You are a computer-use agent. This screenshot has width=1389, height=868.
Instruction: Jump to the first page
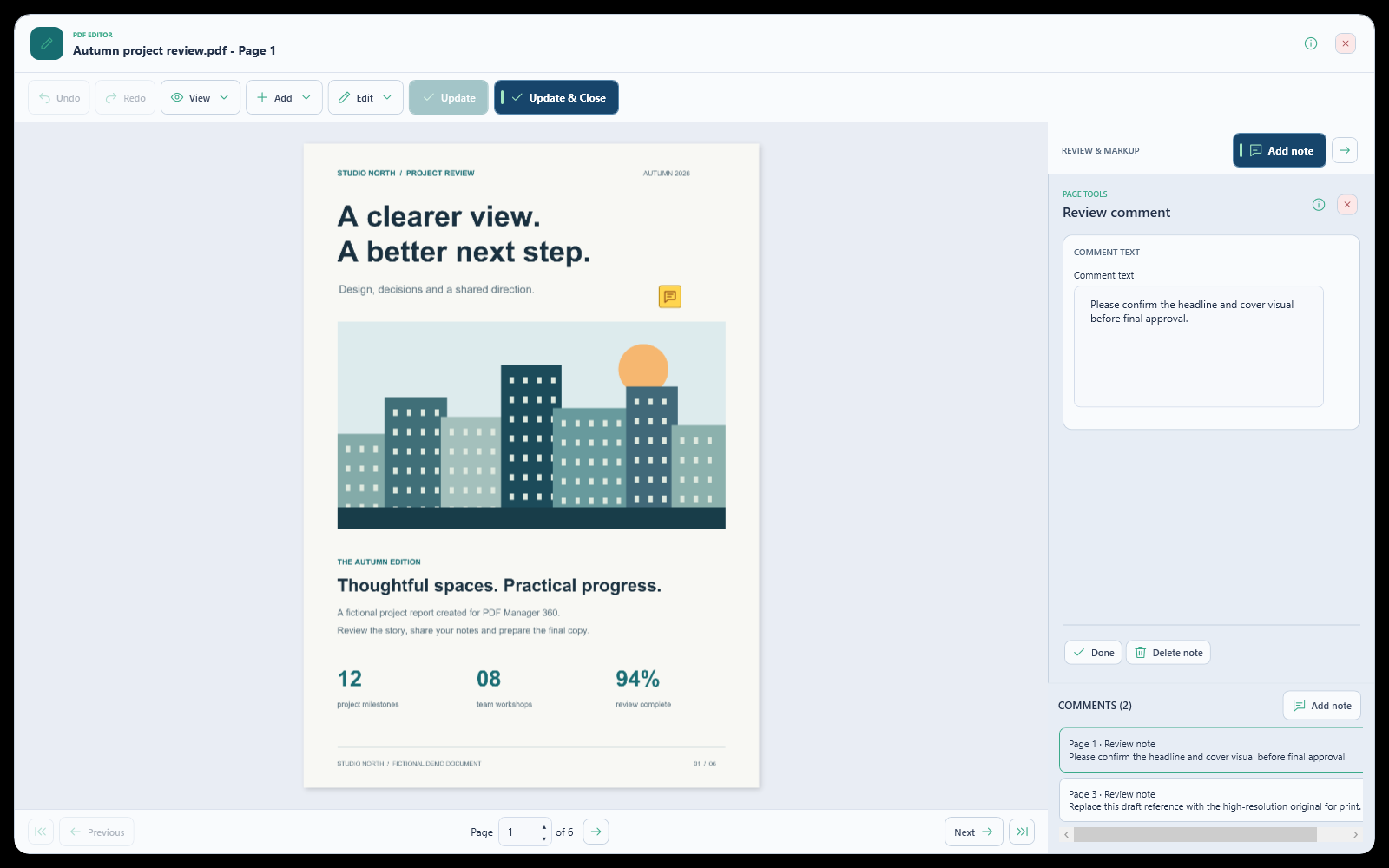click(x=41, y=832)
